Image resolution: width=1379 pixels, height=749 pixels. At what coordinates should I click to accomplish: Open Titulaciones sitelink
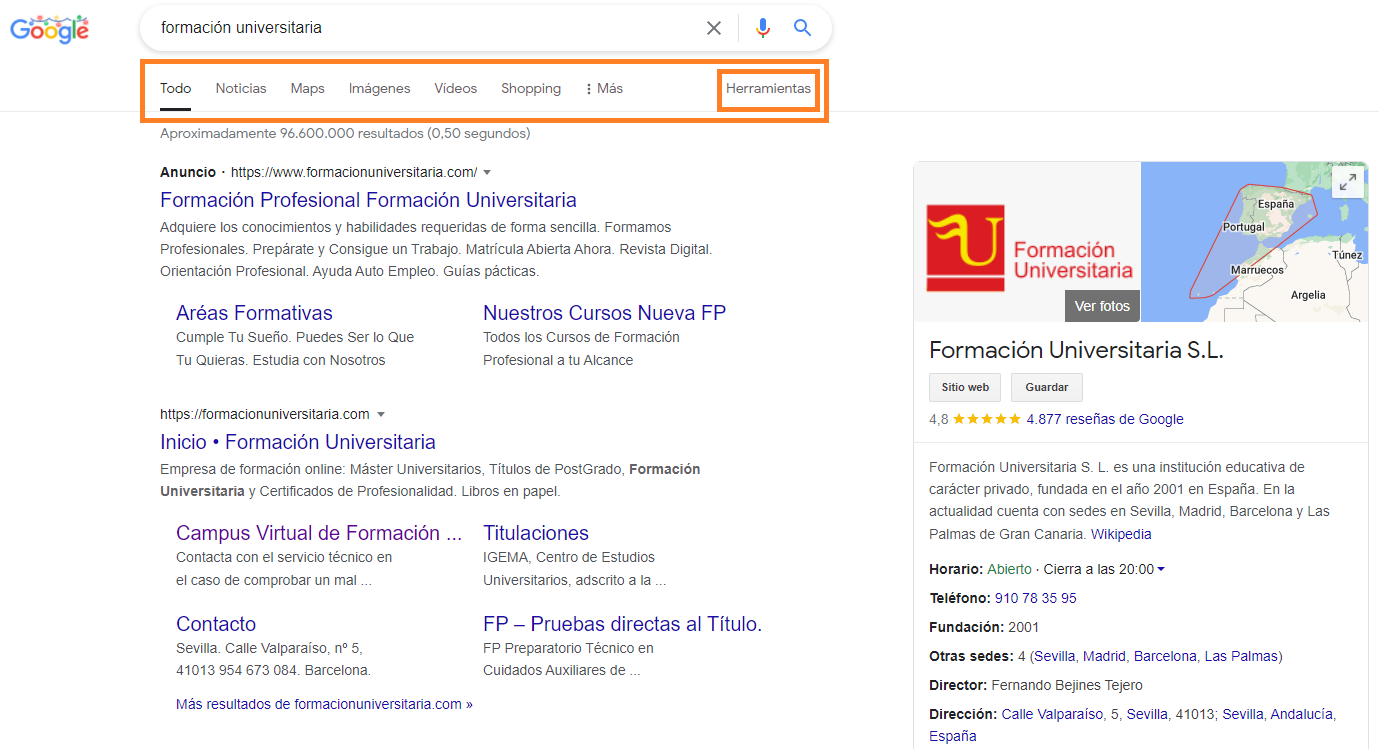tap(536, 533)
